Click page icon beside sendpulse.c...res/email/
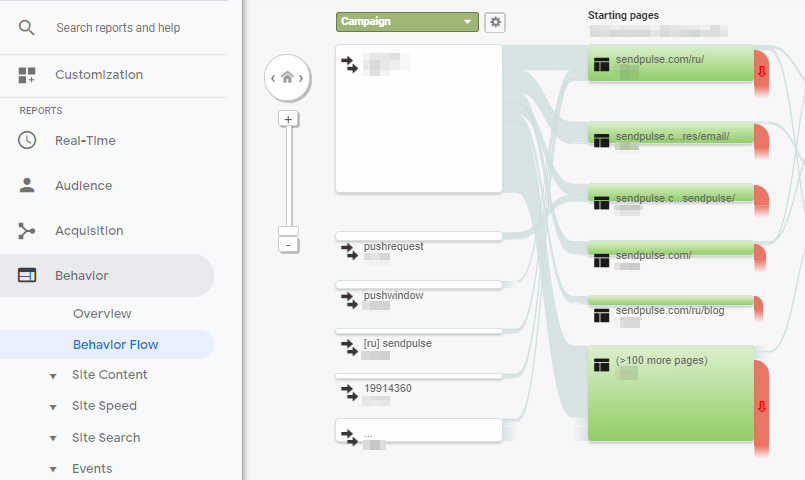 (601, 140)
